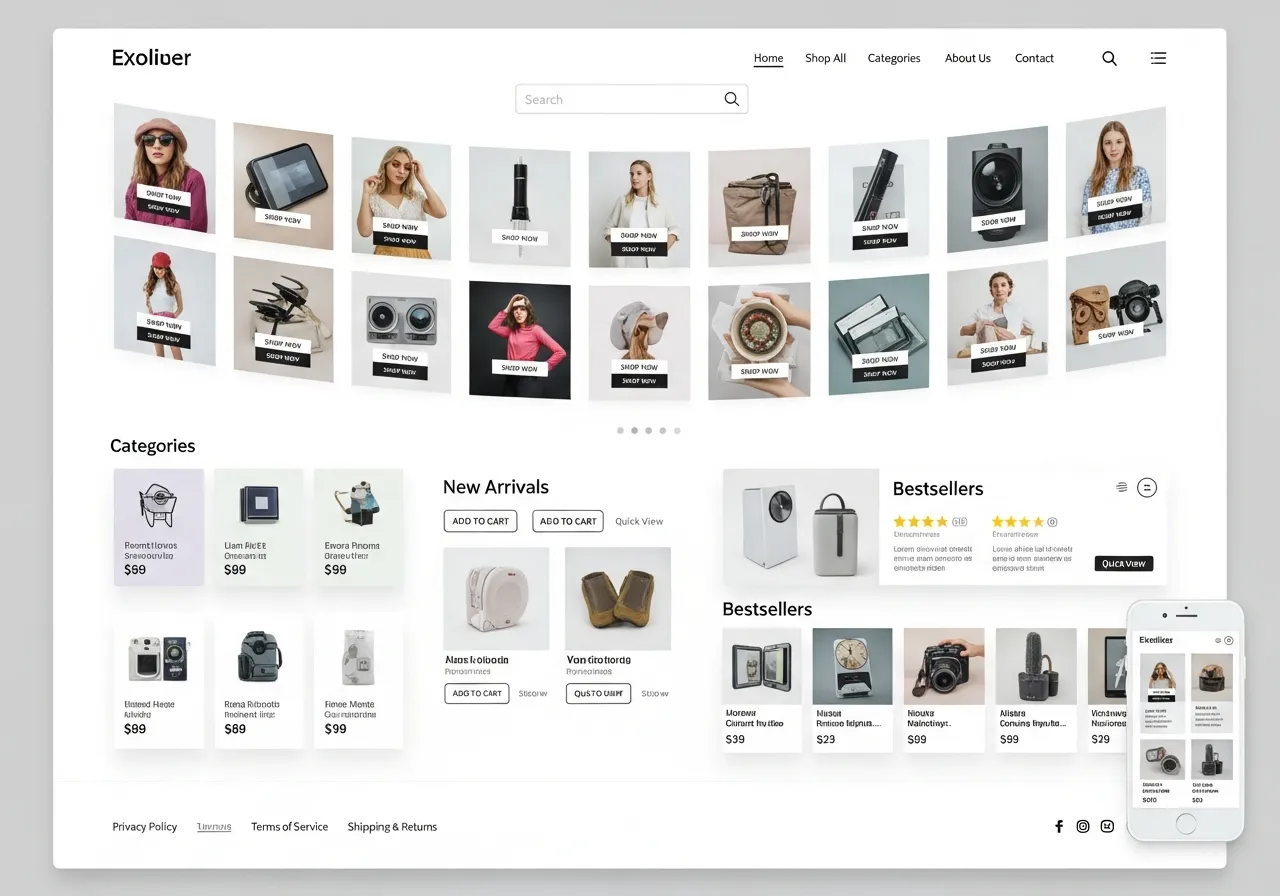Viewport: 1280px width, 896px height.
Task: Open the About Us page
Action: pos(967,58)
